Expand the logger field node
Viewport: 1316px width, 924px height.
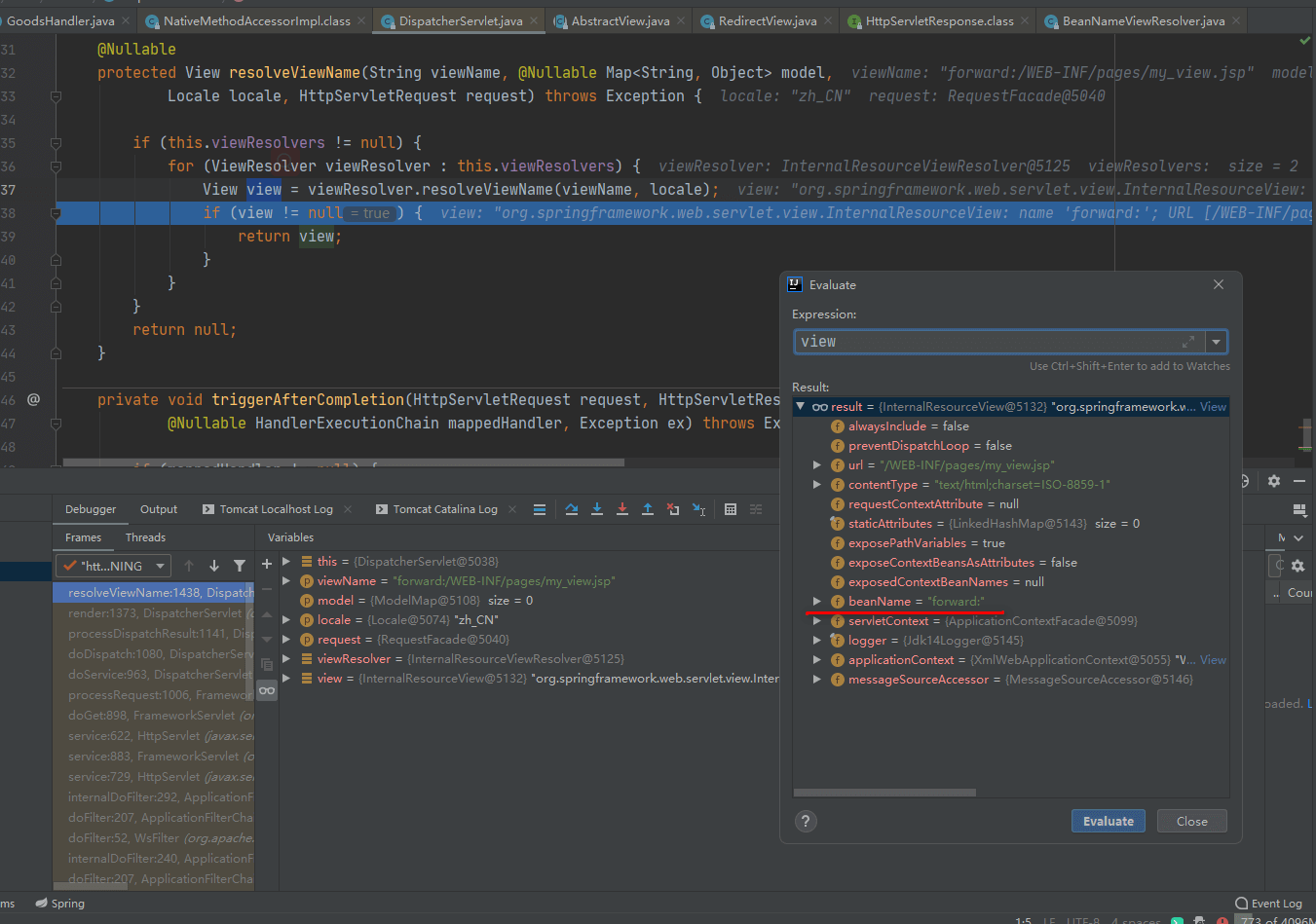coord(817,641)
